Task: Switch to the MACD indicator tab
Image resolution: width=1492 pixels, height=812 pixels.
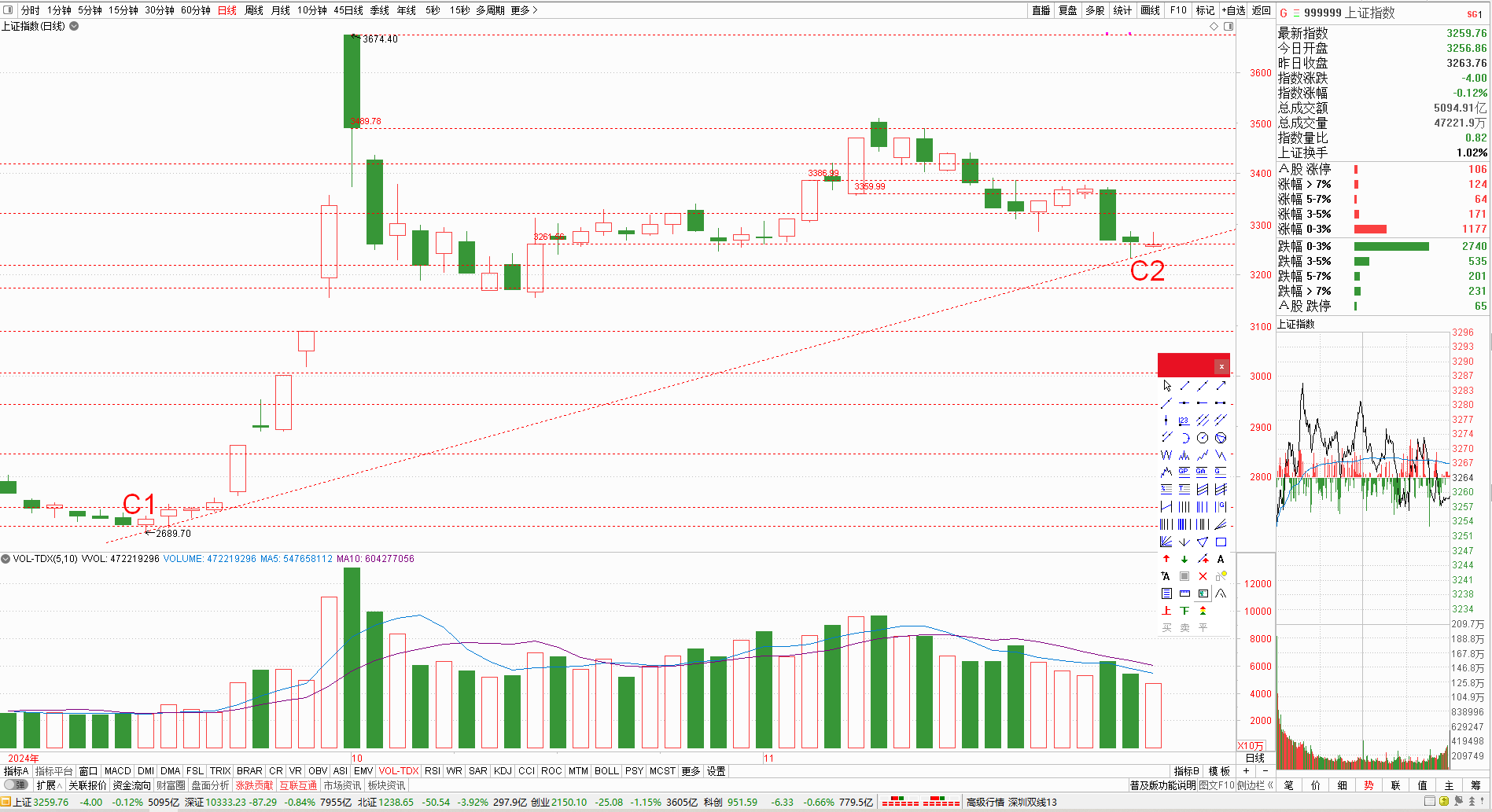Action: click(117, 771)
